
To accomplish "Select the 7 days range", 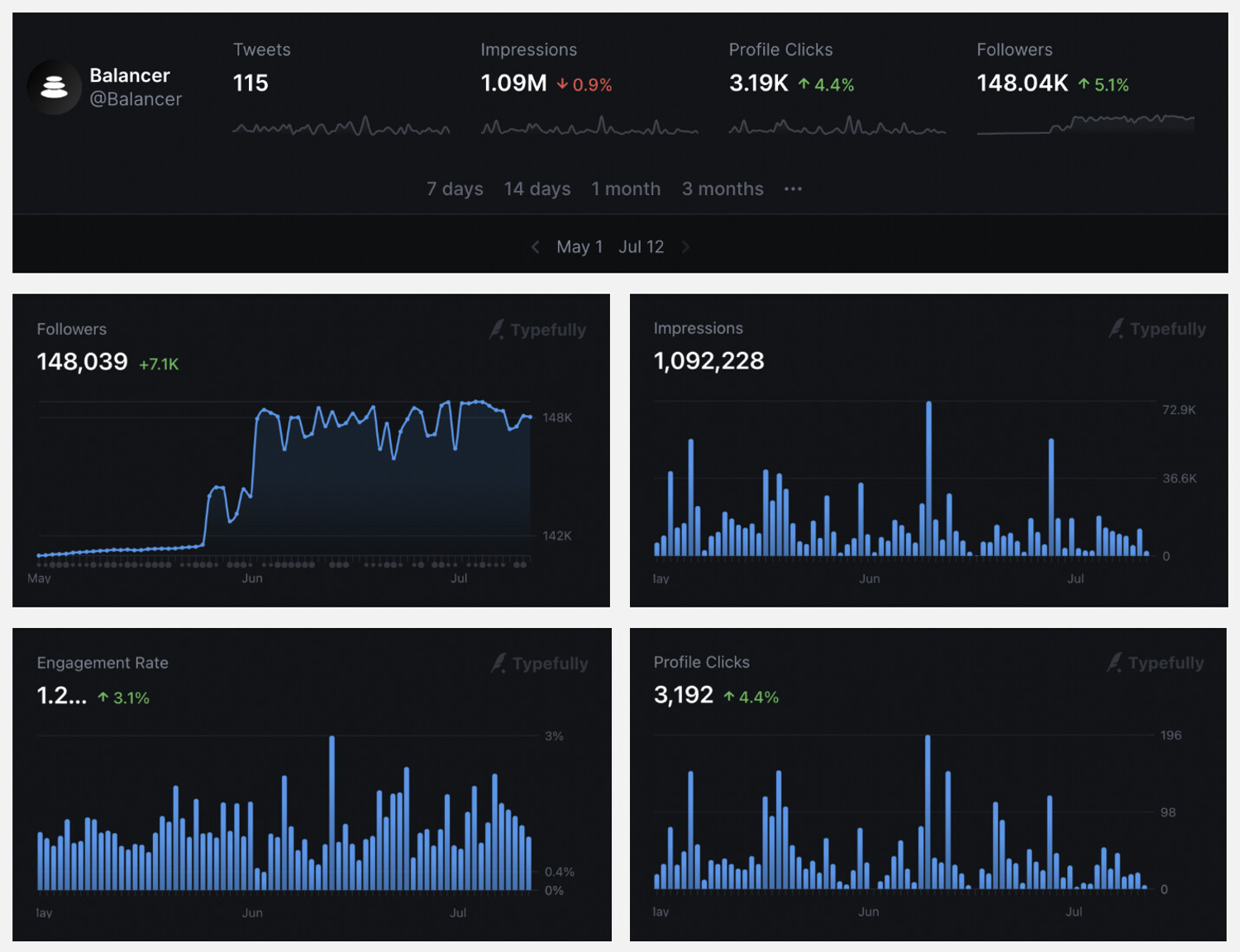I will [x=455, y=189].
